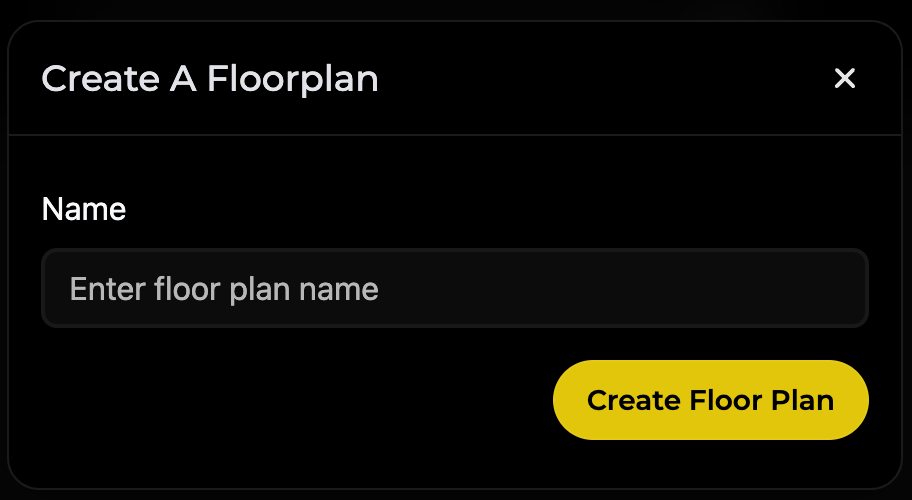Viewport: 912px width, 500px height.
Task: Click the Name field label
Action: [84, 209]
